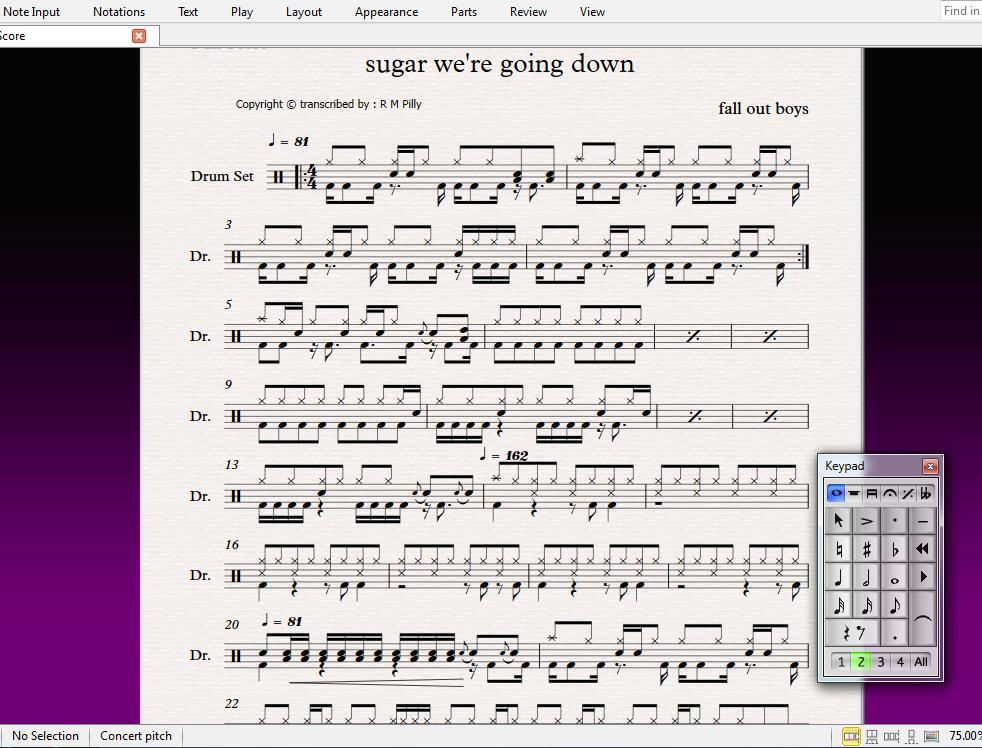
Task: Switch Keypad to voice 2
Action: click(861, 662)
